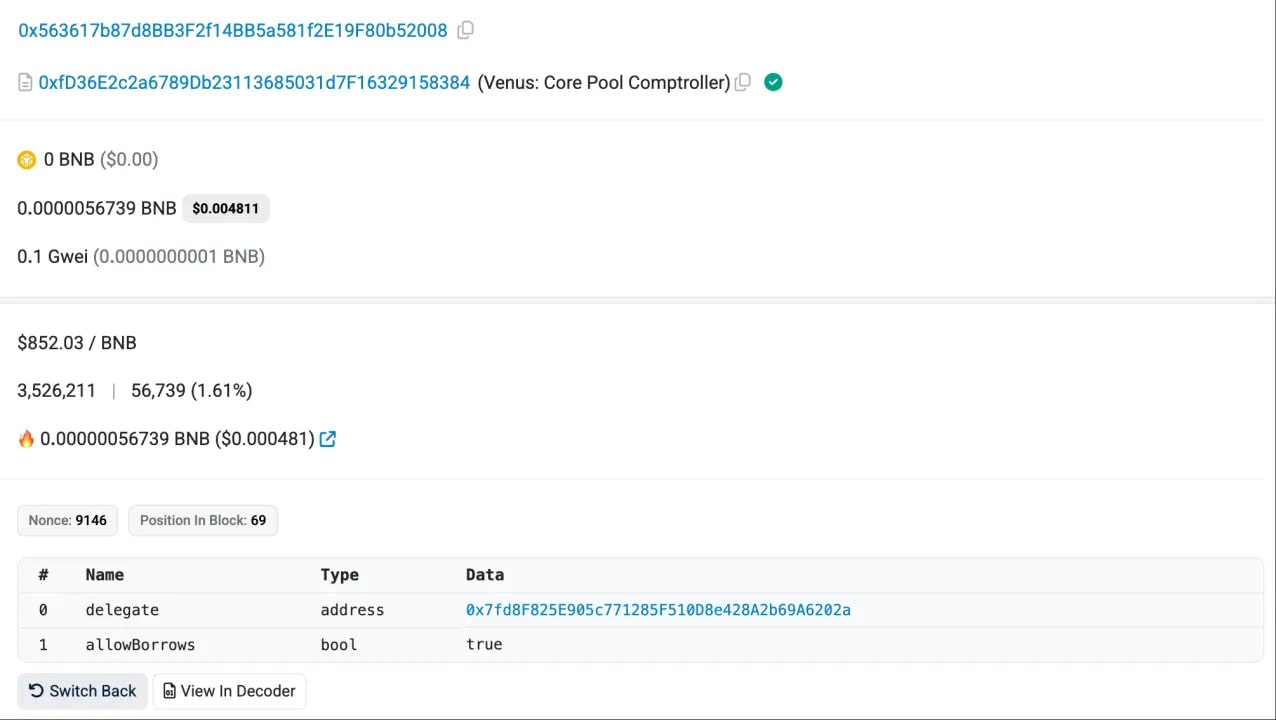
Task: Click the contract file icon beside 0xfD36E2c2
Action: 25,83
